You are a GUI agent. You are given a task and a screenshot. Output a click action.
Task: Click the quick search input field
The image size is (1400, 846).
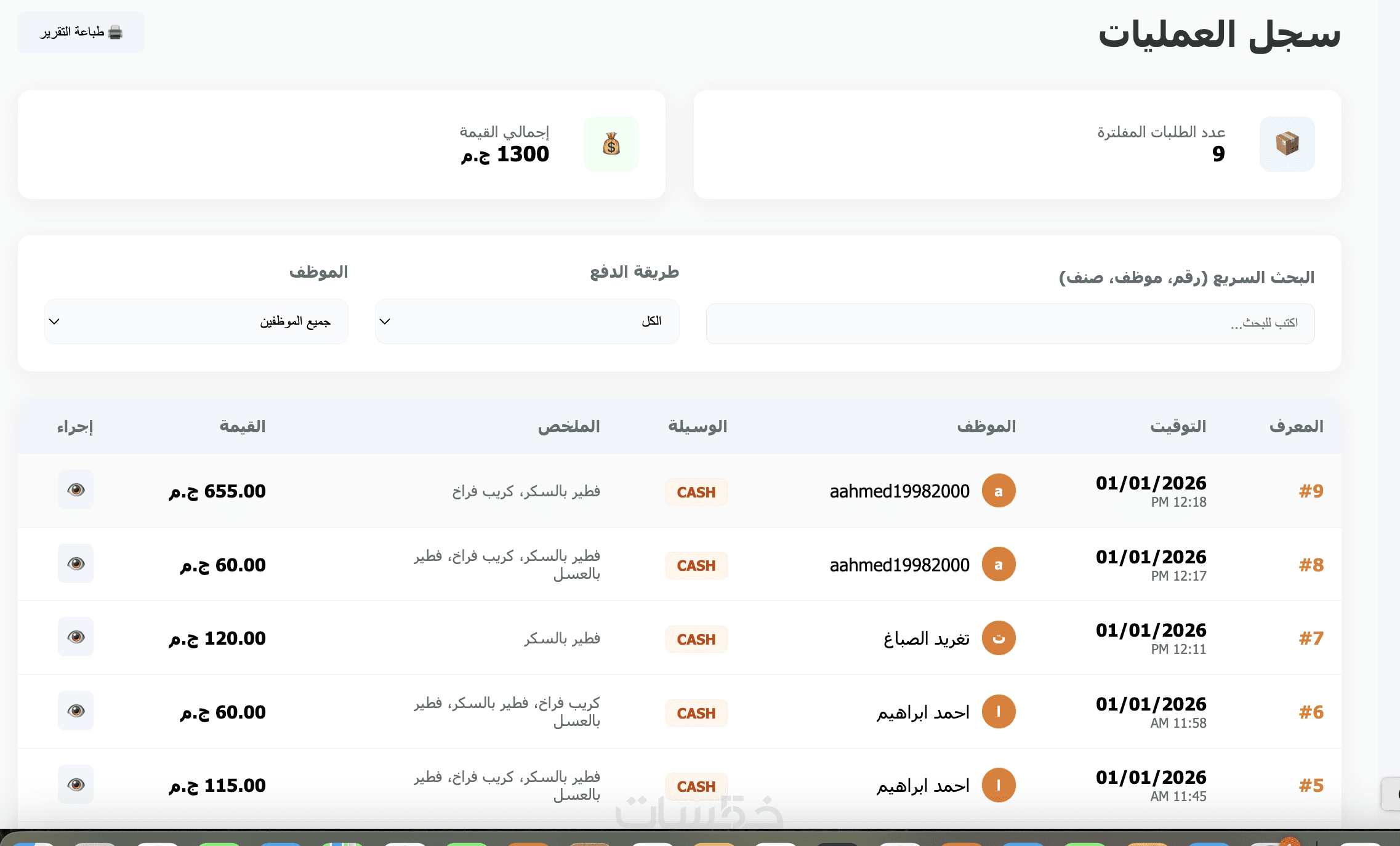[1010, 323]
